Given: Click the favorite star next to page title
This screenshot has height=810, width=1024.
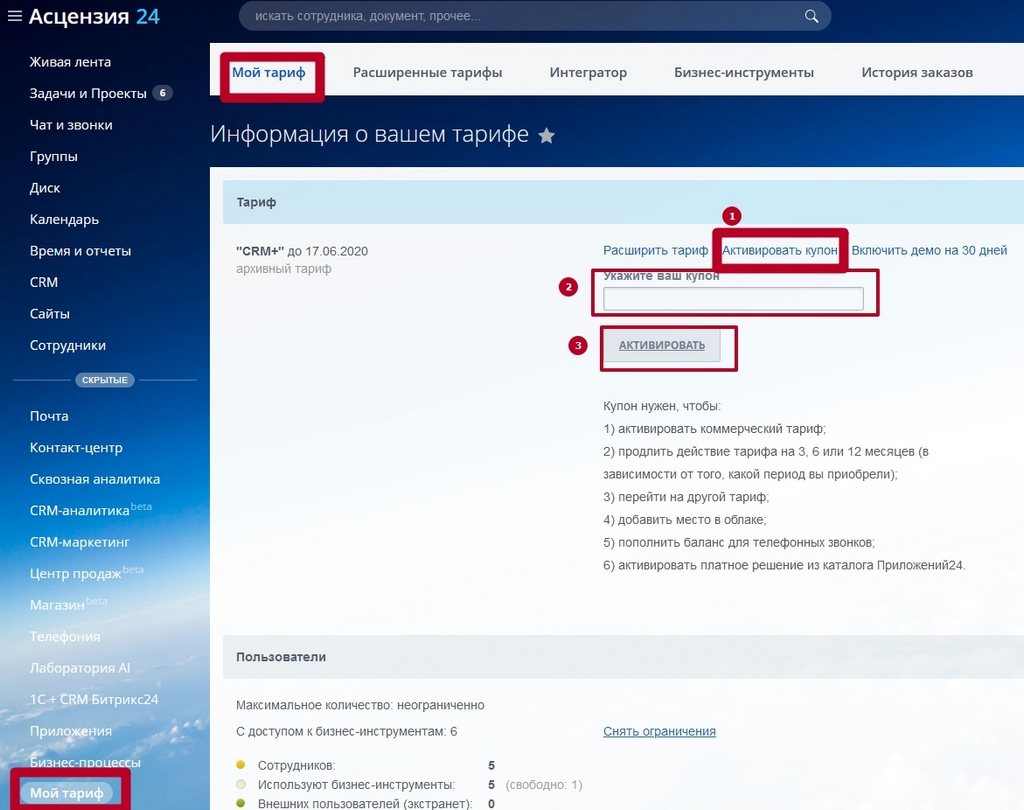Looking at the screenshot, I should (x=547, y=135).
